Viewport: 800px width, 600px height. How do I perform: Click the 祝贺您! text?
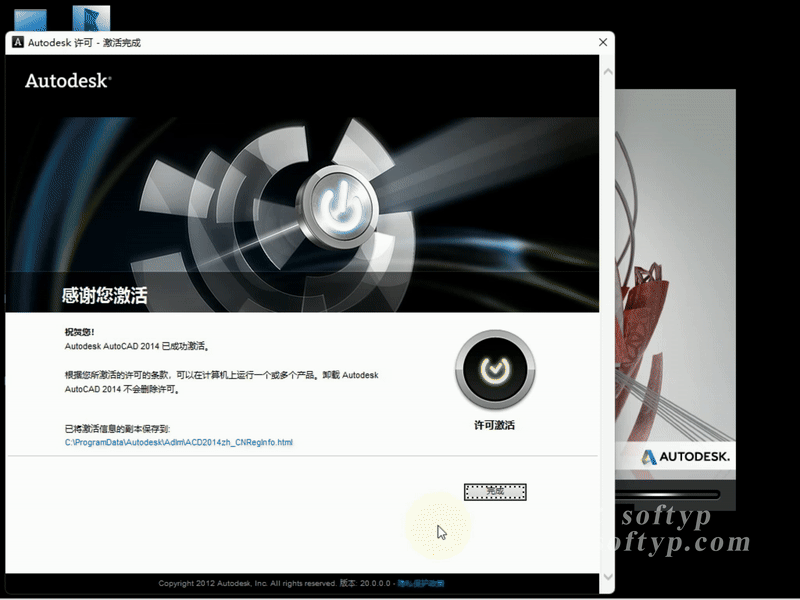[x=80, y=332]
